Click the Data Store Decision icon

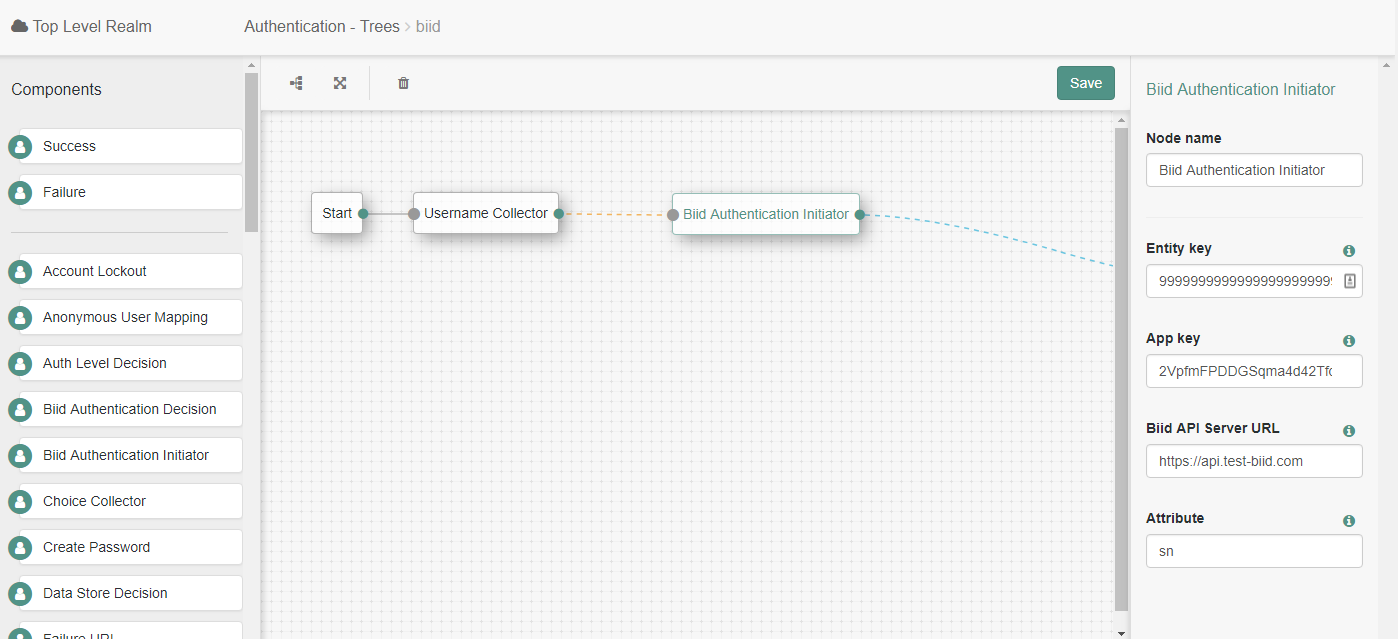coord(20,594)
